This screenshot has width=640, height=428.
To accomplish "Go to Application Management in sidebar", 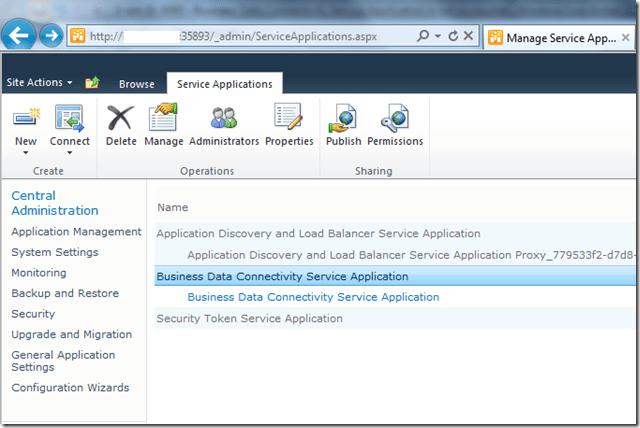I will (x=76, y=232).
